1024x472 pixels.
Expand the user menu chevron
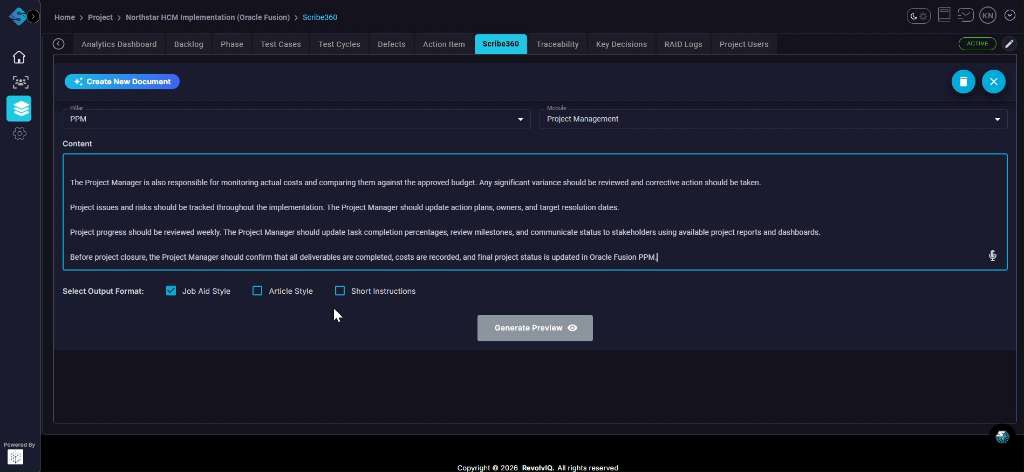(x=1010, y=16)
